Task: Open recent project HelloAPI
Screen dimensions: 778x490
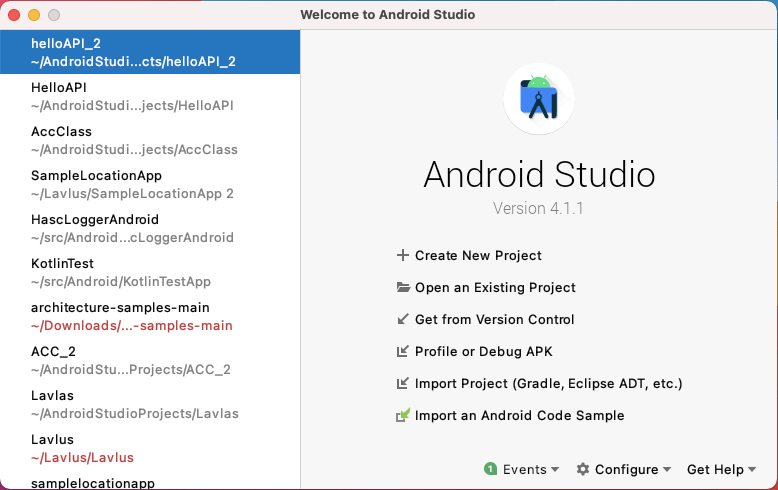Action: click(x=150, y=96)
